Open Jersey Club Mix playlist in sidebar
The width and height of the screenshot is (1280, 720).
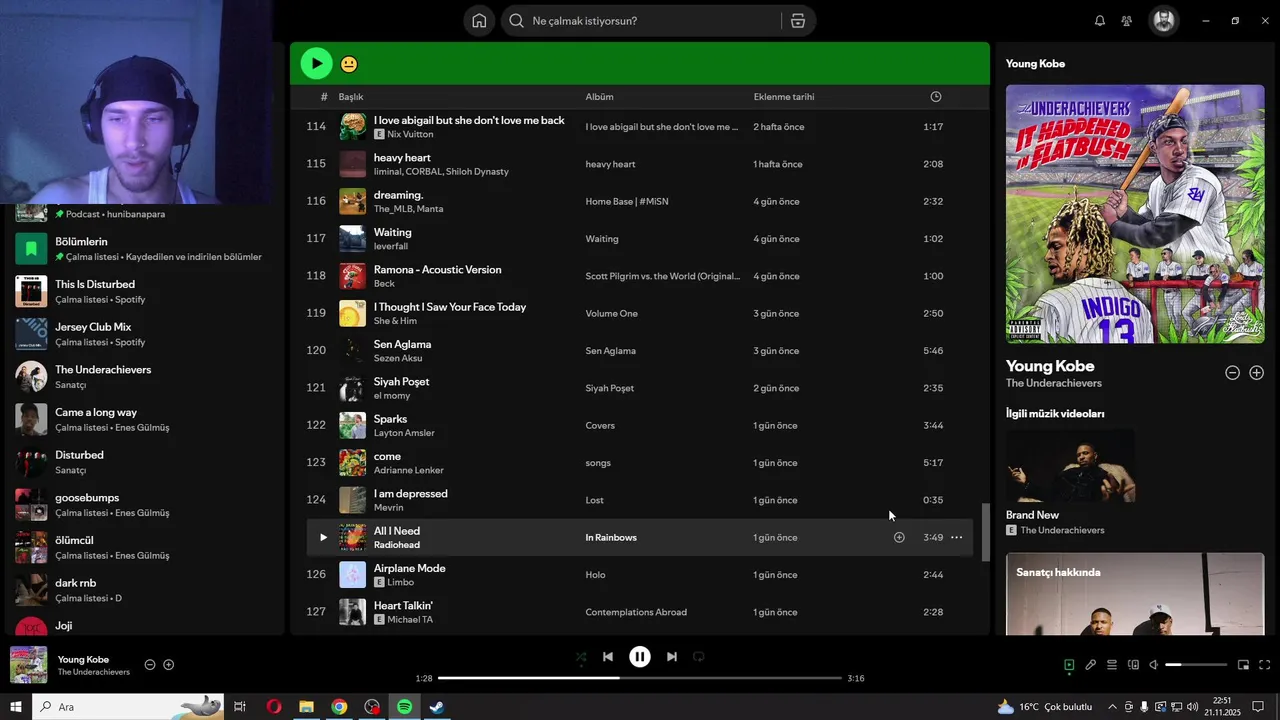point(143,334)
